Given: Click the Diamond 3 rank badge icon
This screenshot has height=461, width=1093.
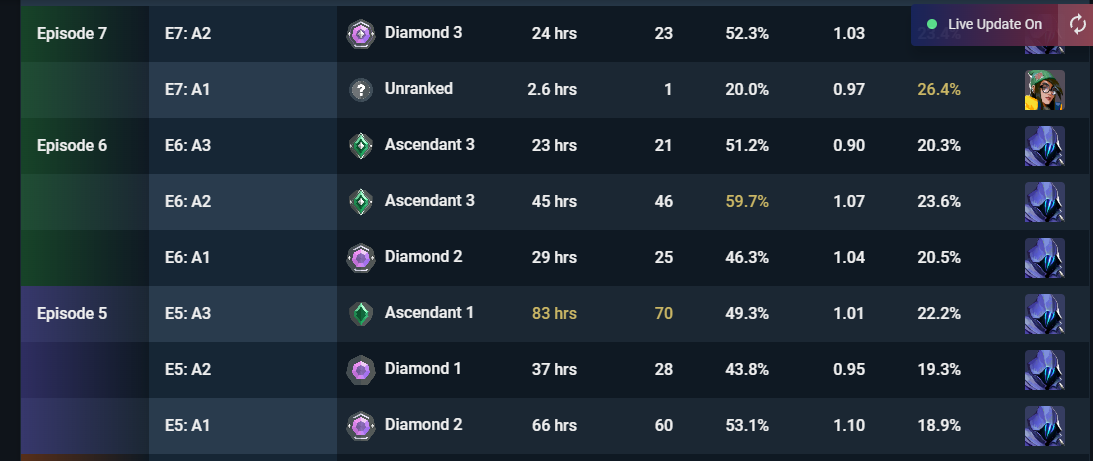Looking at the screenshot, I should coord(361,33).
